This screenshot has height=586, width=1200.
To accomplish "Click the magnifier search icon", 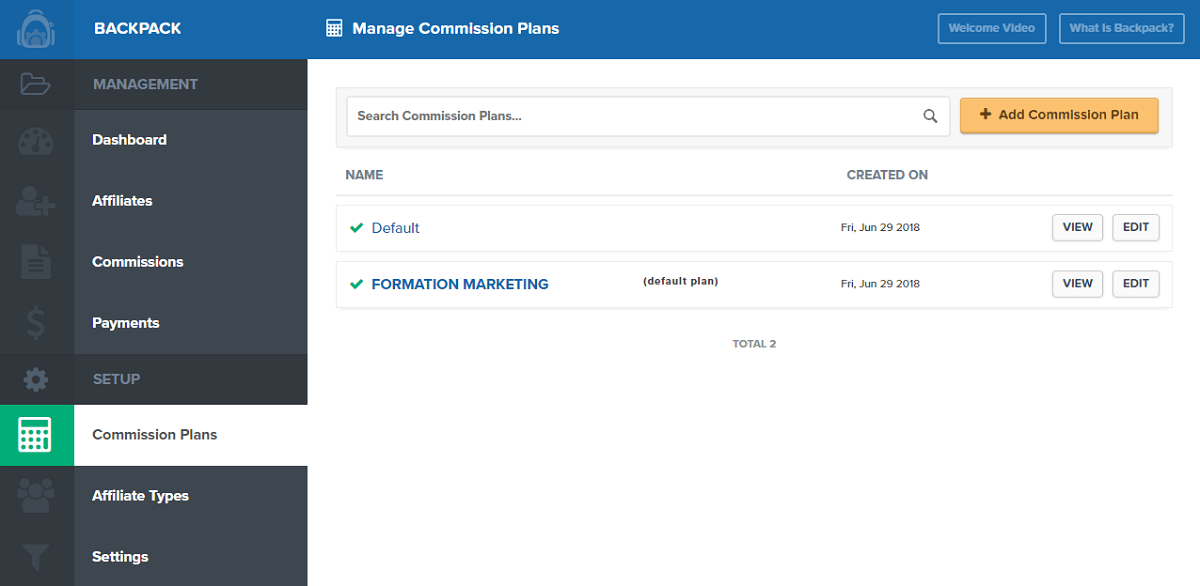I will [x=930, y=116].
